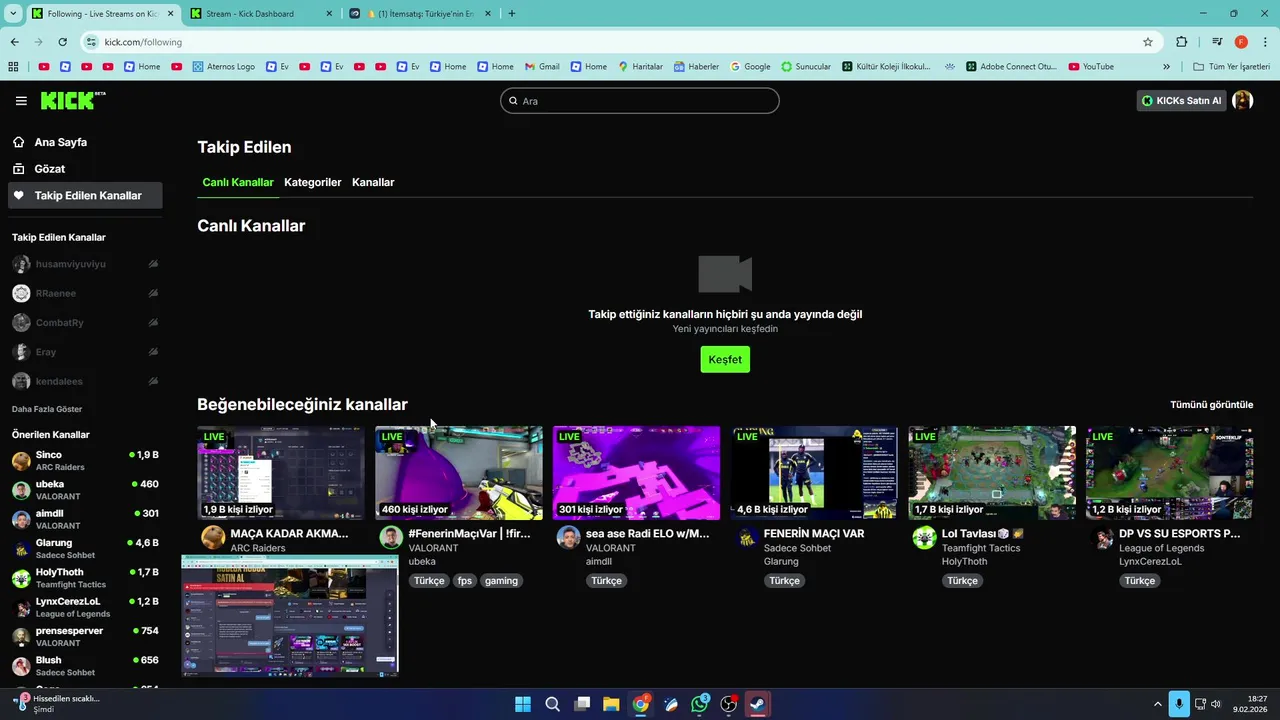Switch to the Stream - Kick Dashboard browser tab
Screen dimensions: 1280x720
pyautogui.click(x=260, y=14)
